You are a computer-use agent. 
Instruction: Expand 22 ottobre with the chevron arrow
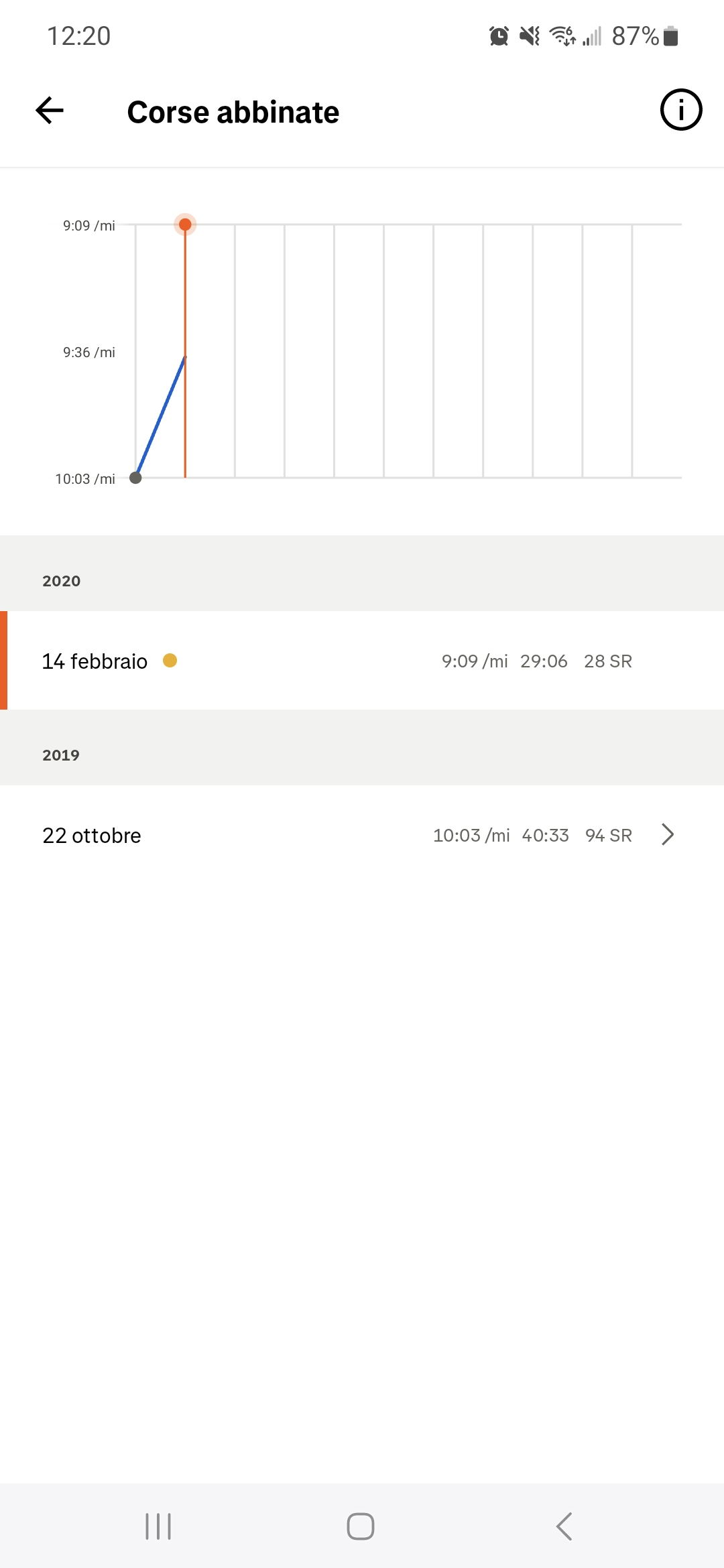pyautogui.click(x=668, y=835)
